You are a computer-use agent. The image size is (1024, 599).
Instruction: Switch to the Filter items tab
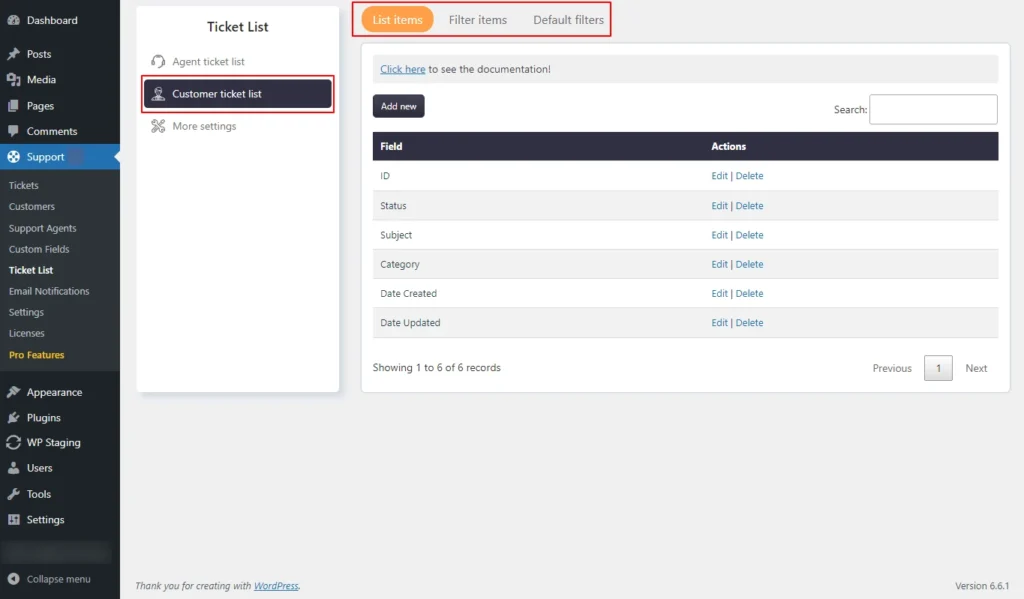(x=478, y=19)
